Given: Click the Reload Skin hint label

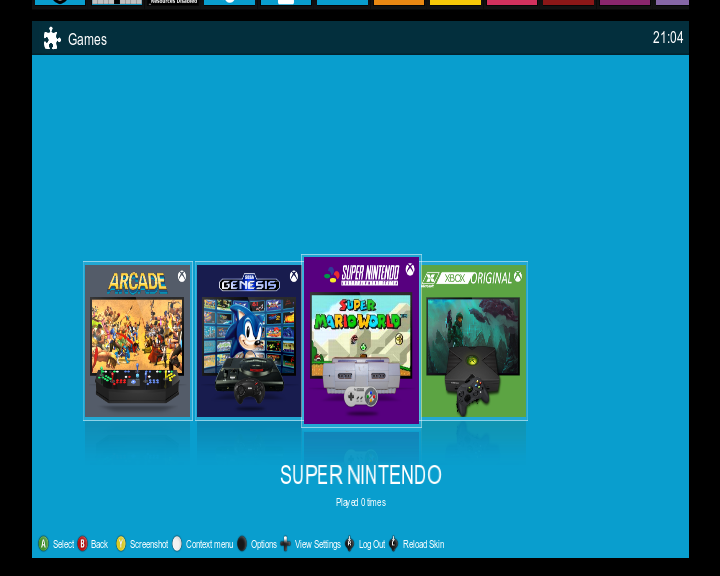Looking at the screenshot, I should 423,544.
